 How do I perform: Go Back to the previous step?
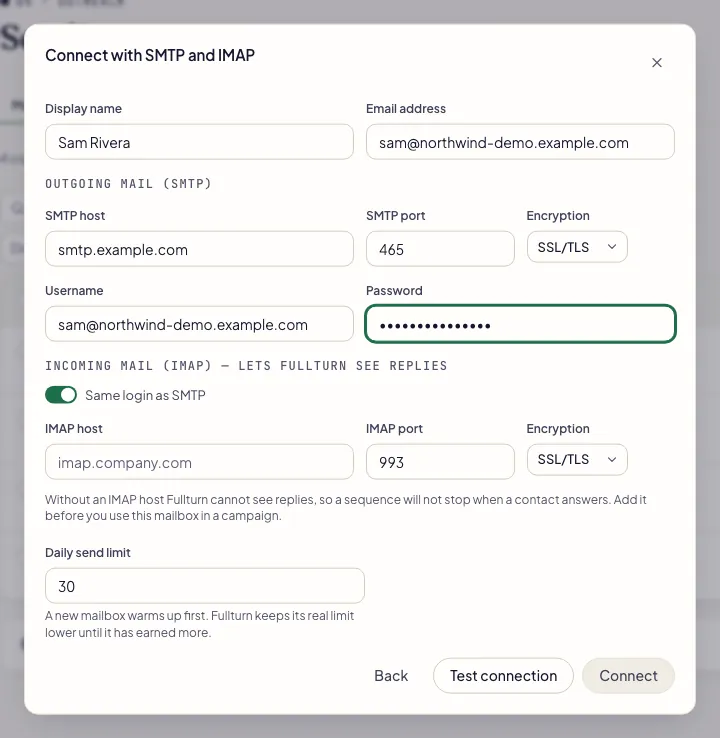pyautogui.click(x=391, y=676)
